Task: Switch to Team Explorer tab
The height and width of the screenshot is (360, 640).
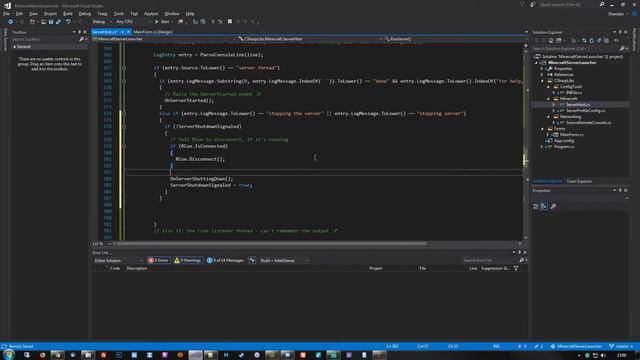Action: [x=579, y=181]
